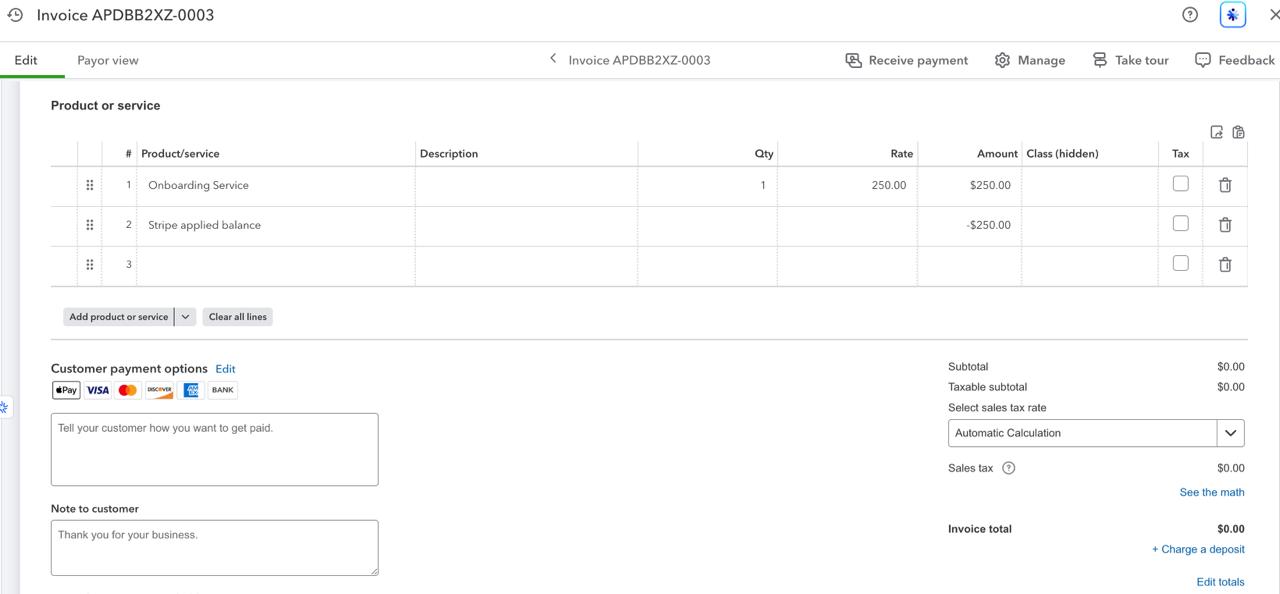
Task: Open the AI assistant sparkle button
Action: pos(1233,15)
